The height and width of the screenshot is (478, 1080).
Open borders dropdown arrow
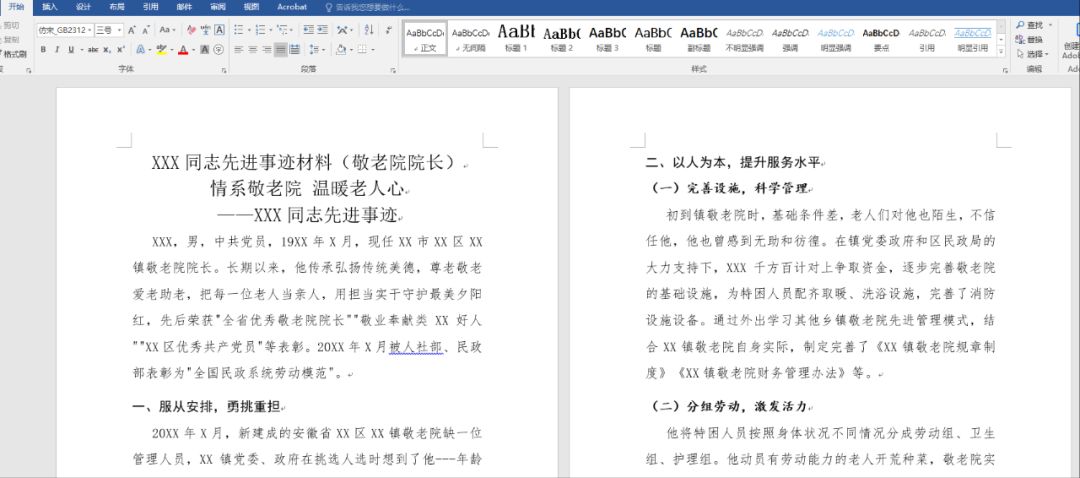pos(373,50)
